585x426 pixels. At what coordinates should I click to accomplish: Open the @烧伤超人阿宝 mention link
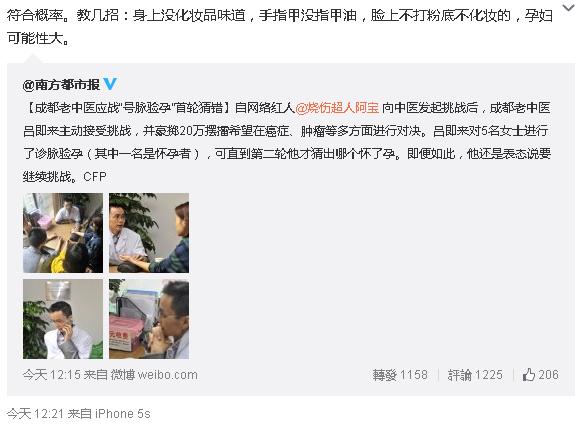tap(337, 108)
